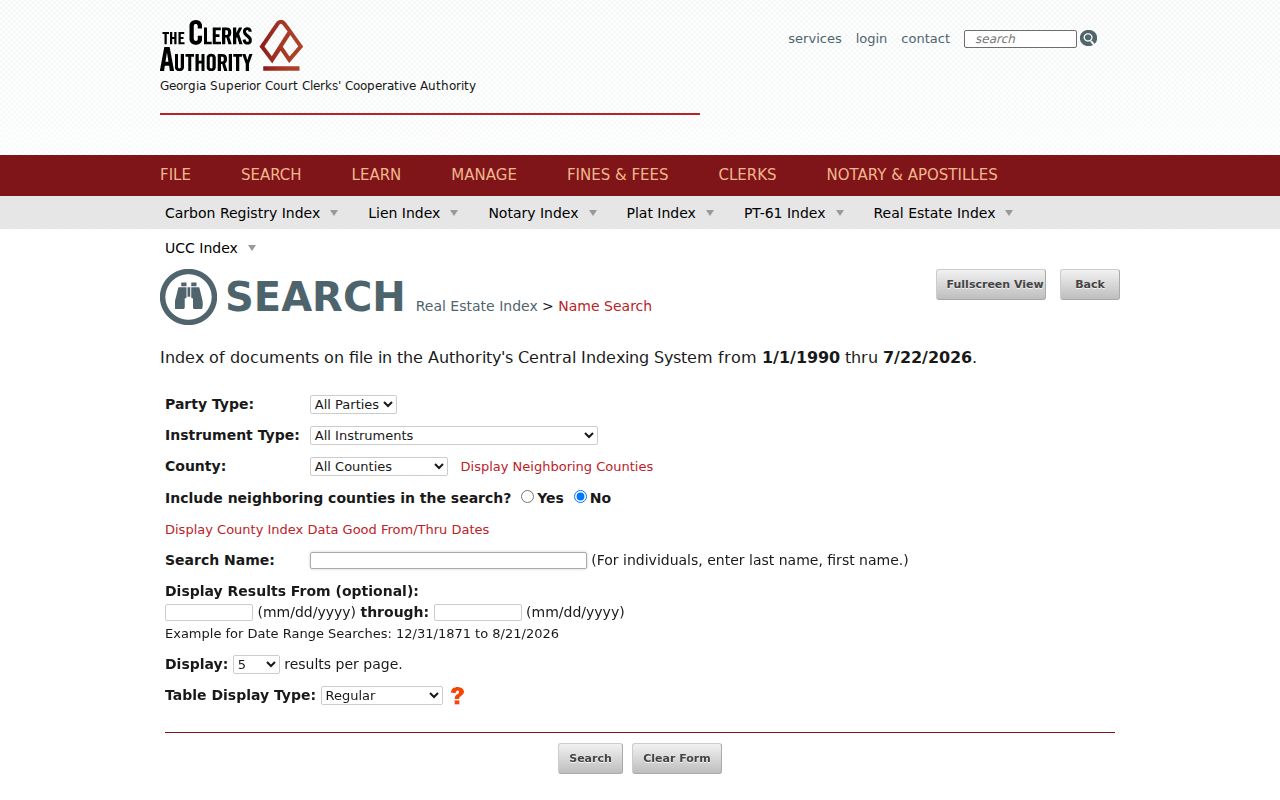Click the binoculars search icon

[x=188, y=297]
